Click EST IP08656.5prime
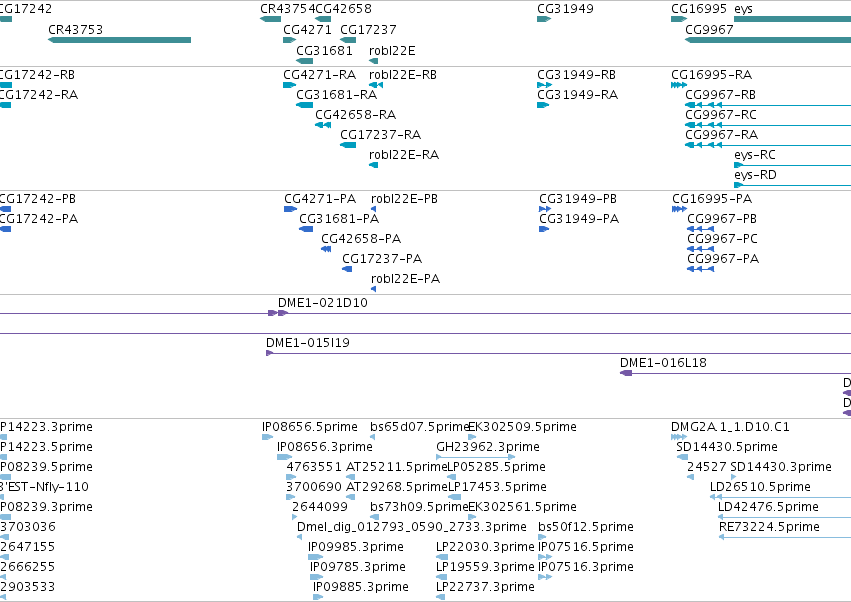This screenshot has height=602, width=851. (310, 427)
